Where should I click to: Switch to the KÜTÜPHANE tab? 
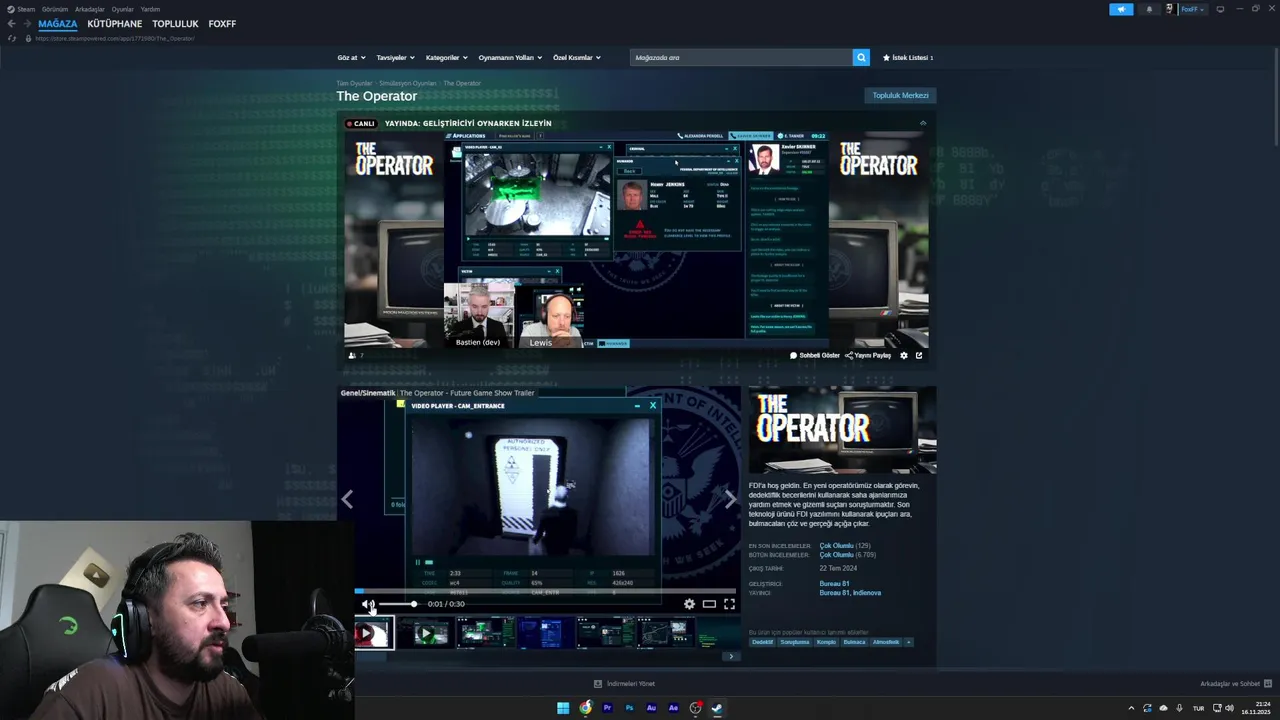(115, 24)
